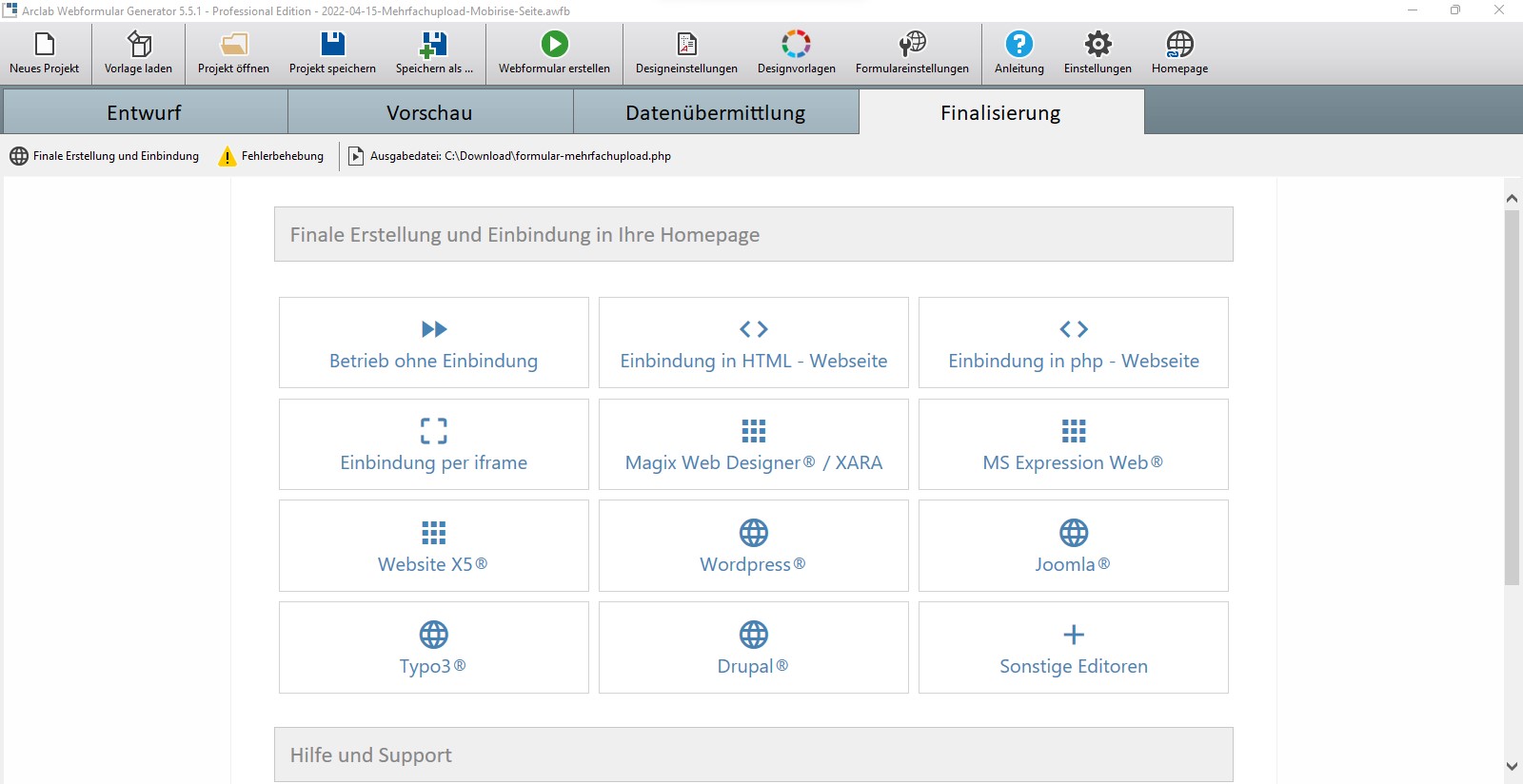This screenshot has width=1523, height=784.
Task: Open the Anleitung help icon
Action: (1019, 45)
